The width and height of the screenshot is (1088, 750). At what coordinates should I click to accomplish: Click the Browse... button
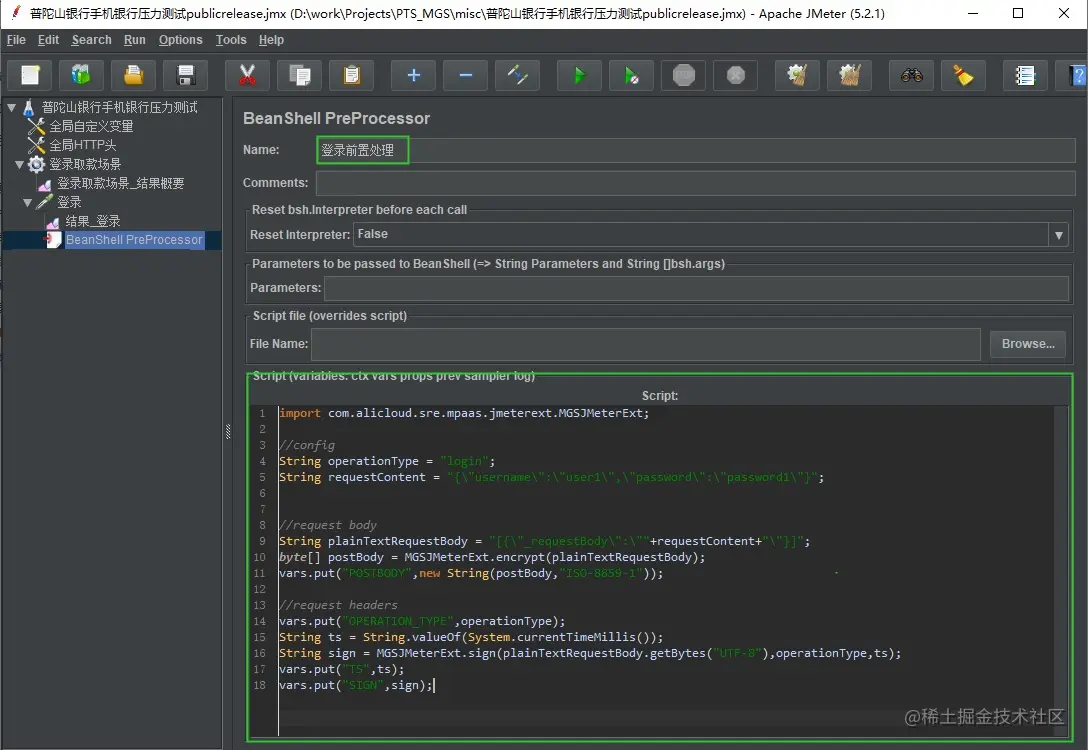(x=1027, y=344)
